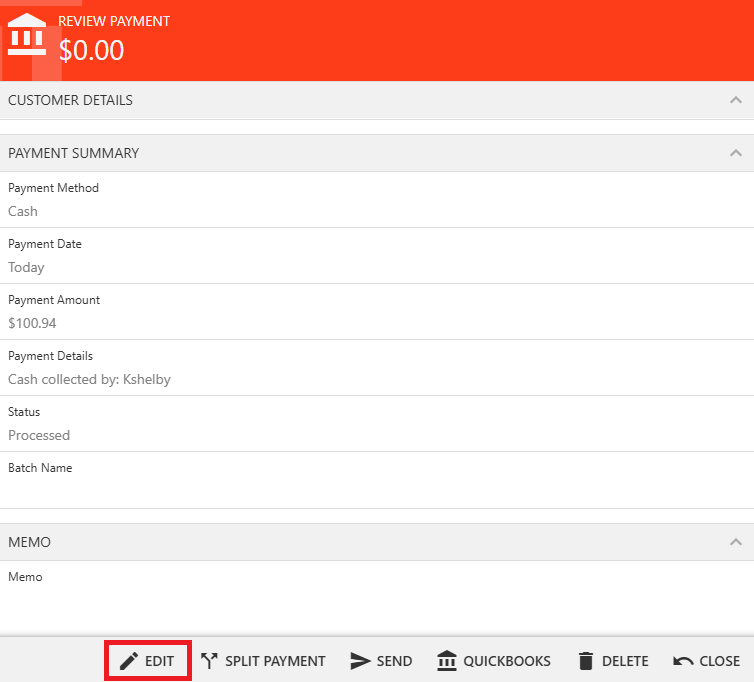Collapse the Payment Summary section
The image size is (754, 682).
click(x=736, y=153)
